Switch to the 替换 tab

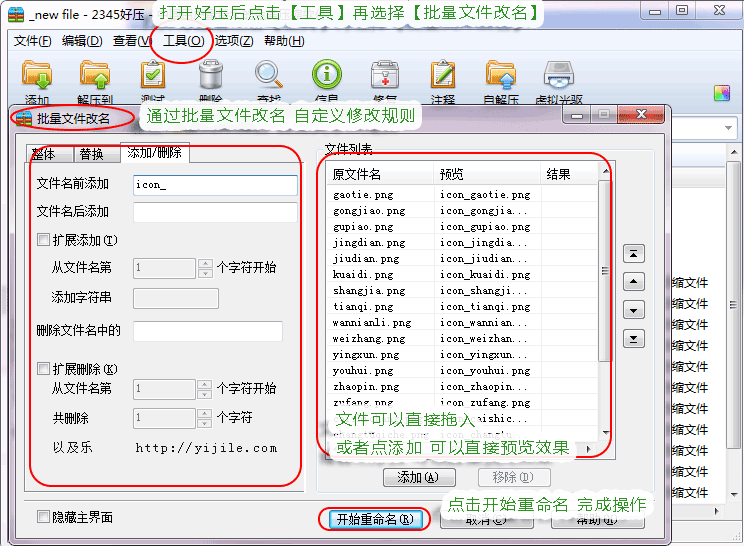click(x=96, y=154)
